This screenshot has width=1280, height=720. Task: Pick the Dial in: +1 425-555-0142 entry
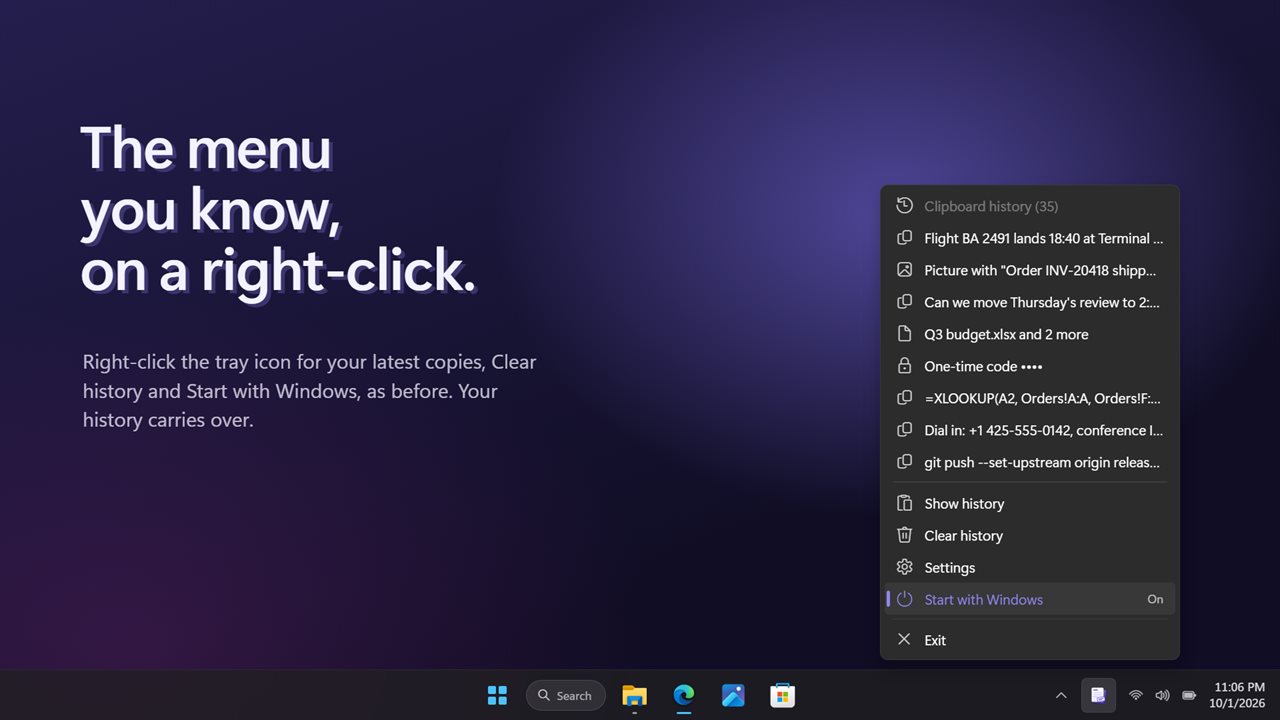pyautogui.click(x=1030, y=430)
